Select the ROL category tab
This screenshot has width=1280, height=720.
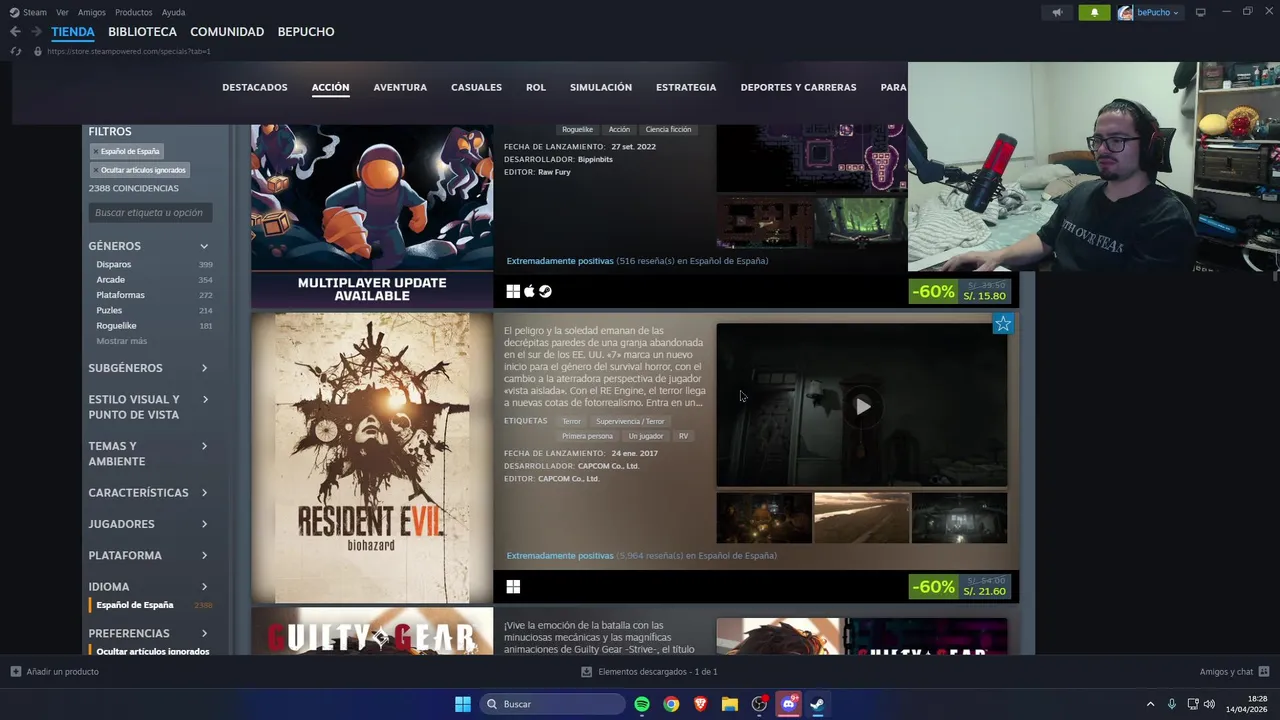(x=536, y=87)
